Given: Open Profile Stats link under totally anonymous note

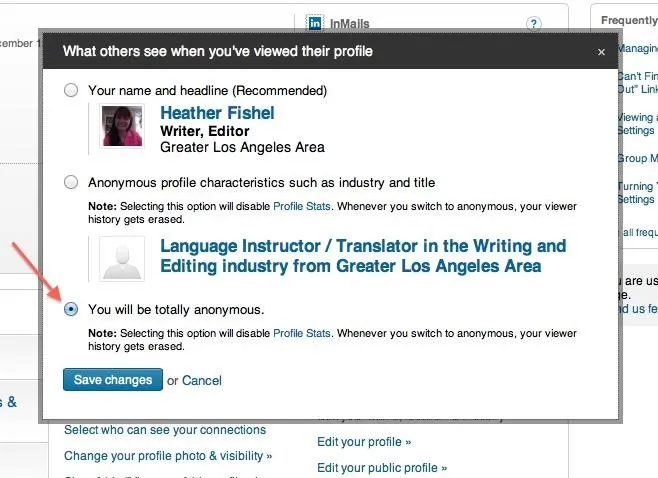Looking at the screenshot, I should (302, 333).
